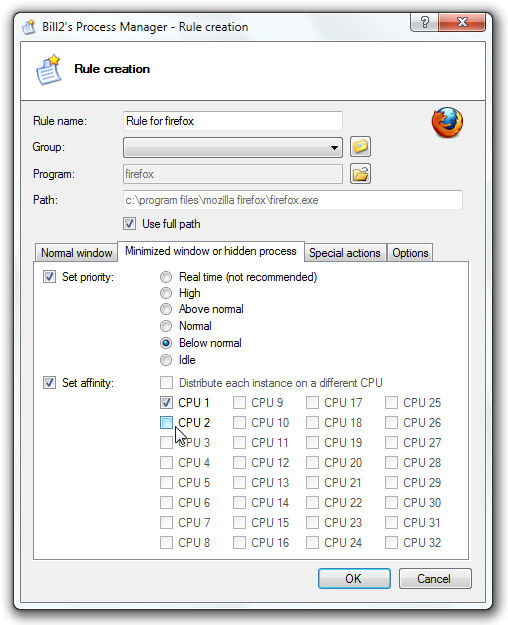
Task: Click the help question mark button
Action: (424, 22)
